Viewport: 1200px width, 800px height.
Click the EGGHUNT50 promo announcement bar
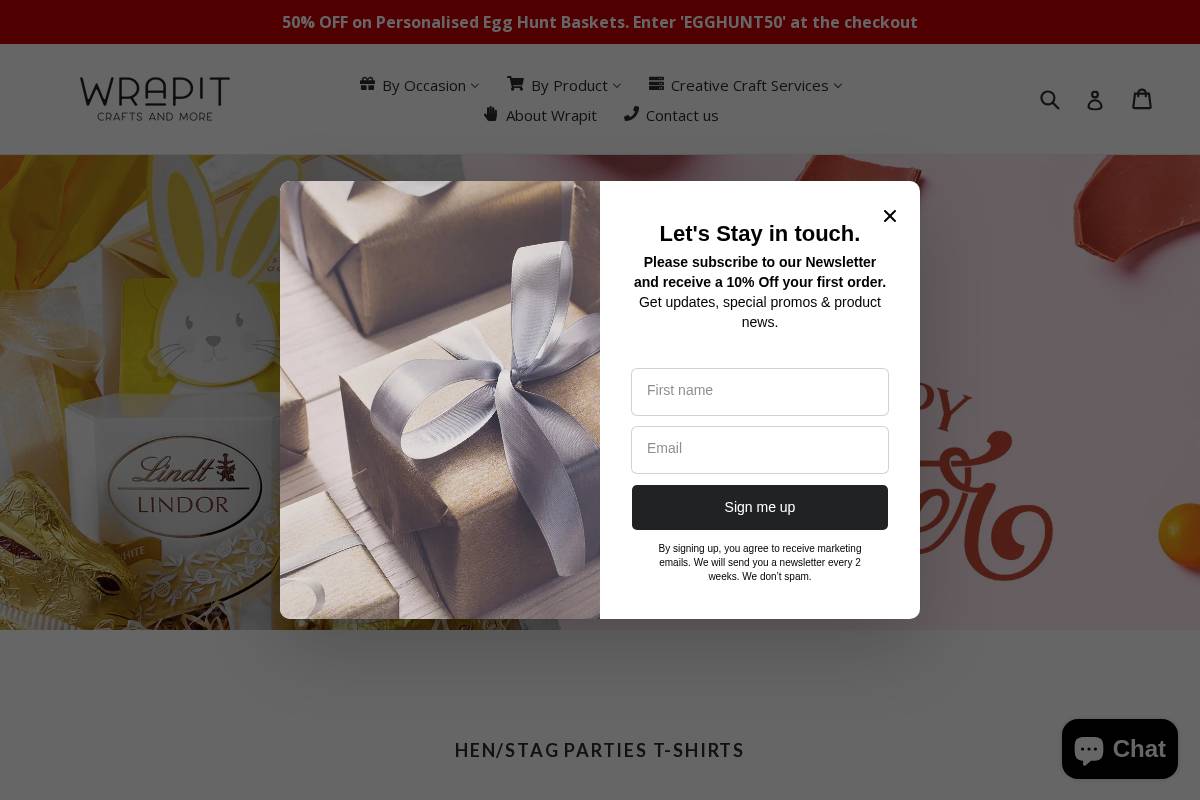click(600, 22)
